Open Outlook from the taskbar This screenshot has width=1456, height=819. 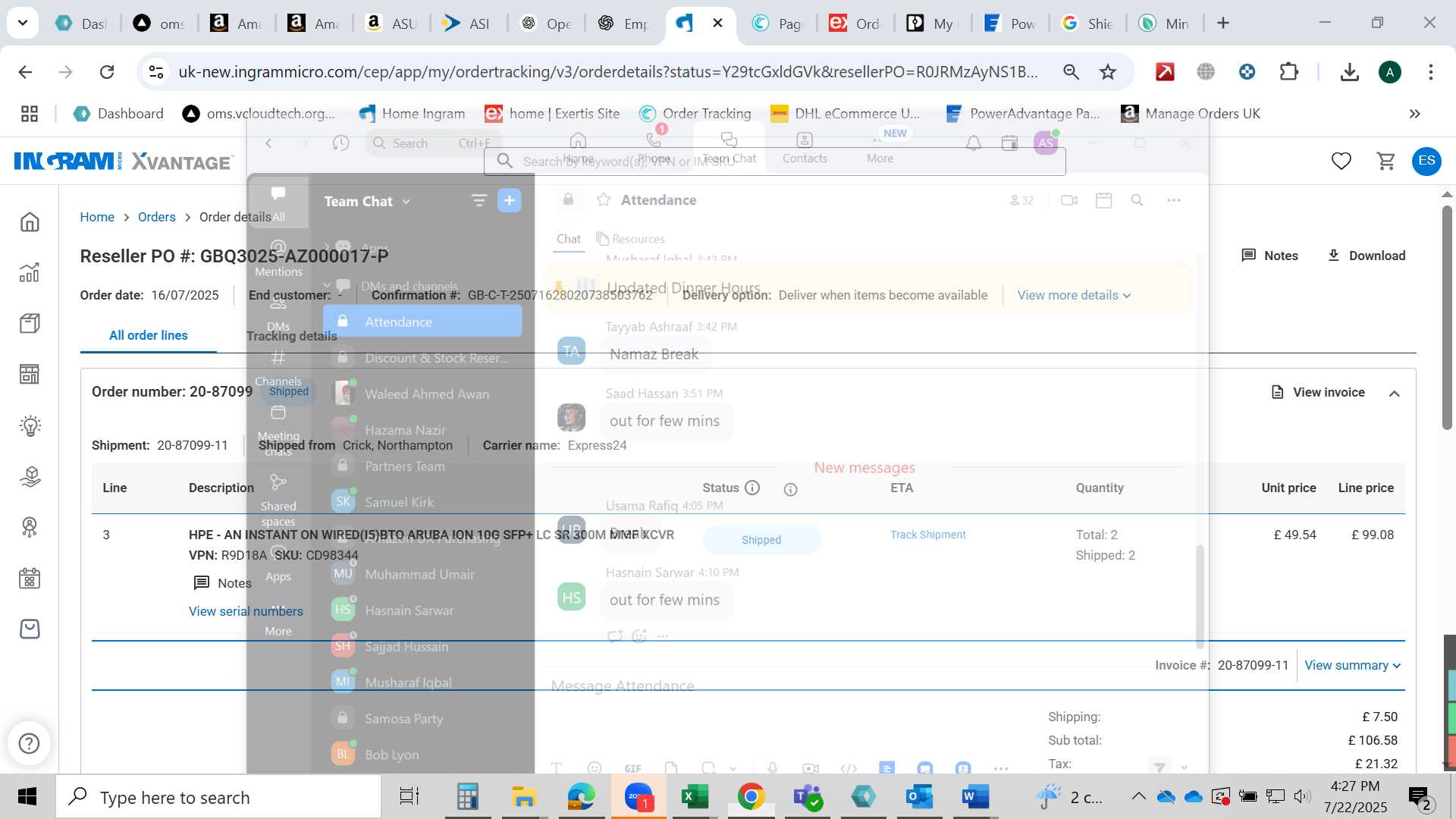[x=919, y=797]
